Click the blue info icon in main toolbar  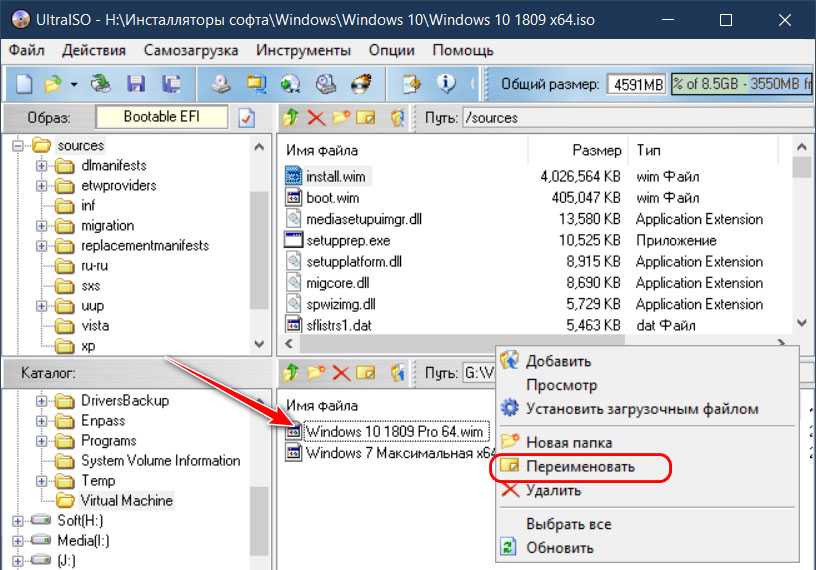pos(447,84)
